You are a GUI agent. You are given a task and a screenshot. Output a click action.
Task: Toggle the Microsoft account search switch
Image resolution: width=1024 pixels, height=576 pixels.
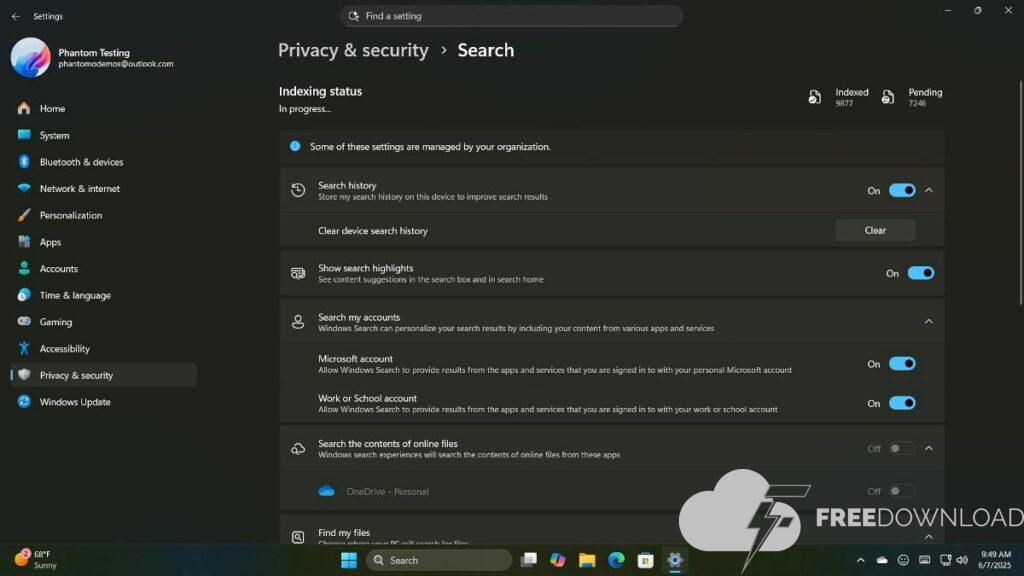902,364
